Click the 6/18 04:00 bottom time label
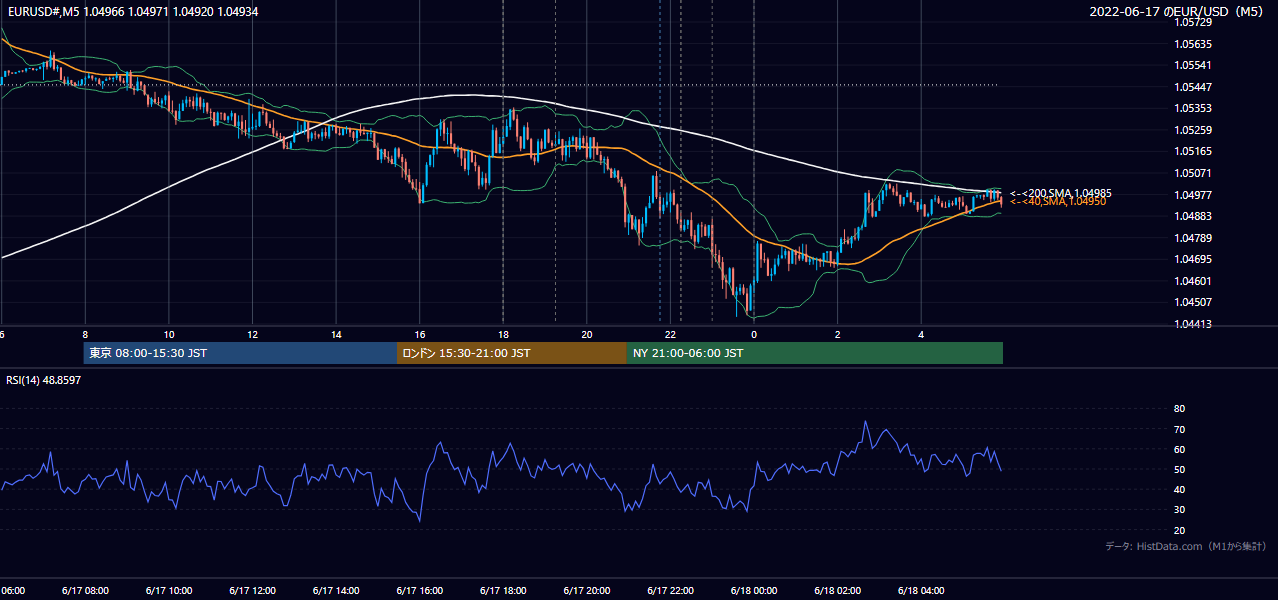This screenshot has width=1278, height=600. (921, 590)
